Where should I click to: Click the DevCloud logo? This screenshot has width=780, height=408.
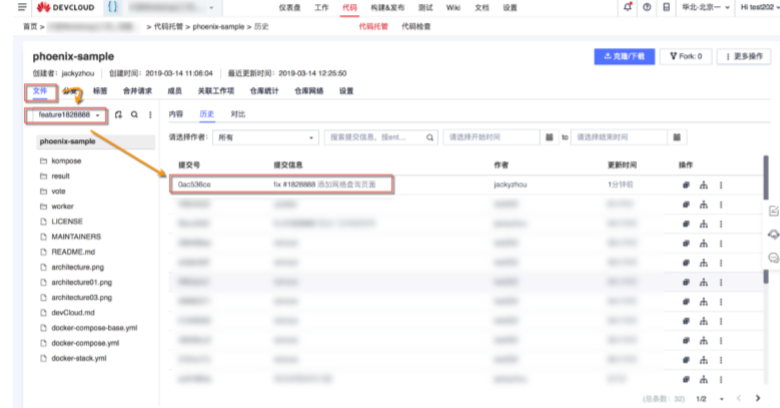[x=65, y=7]
